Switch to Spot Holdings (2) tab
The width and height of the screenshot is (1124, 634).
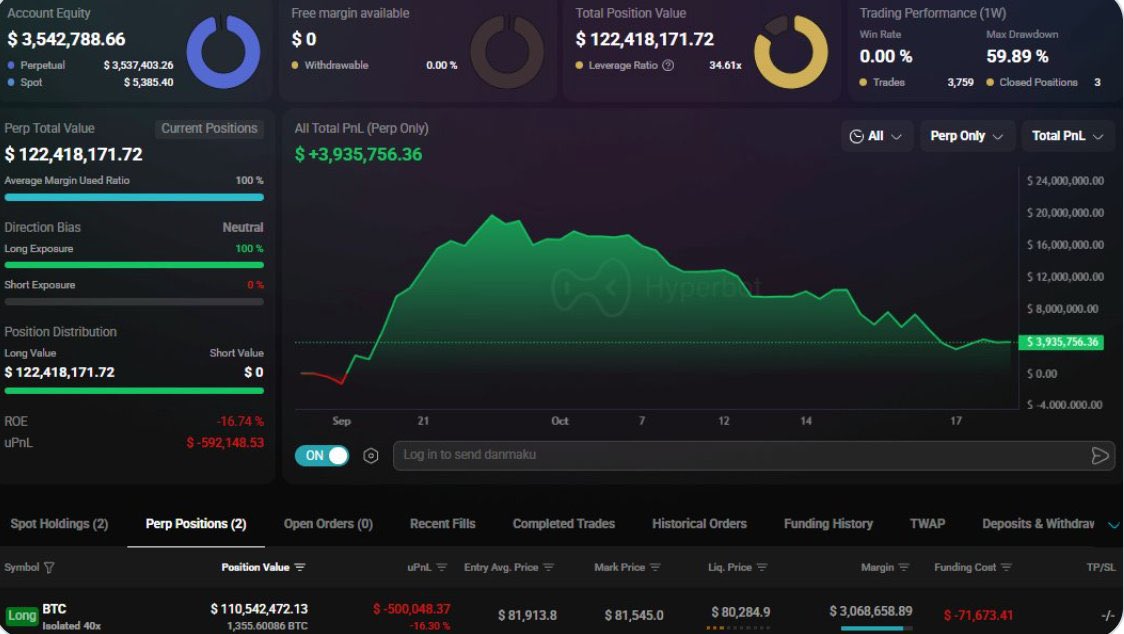coord(59,524)
